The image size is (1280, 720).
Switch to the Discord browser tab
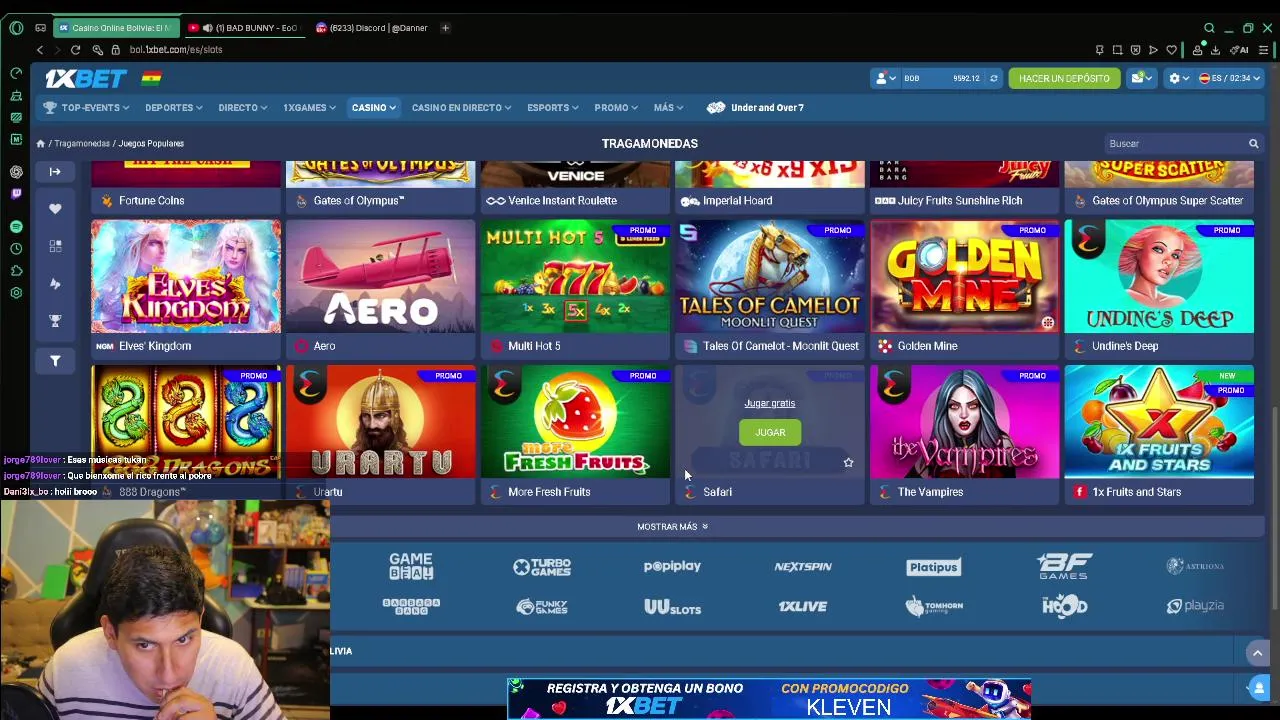372,28
